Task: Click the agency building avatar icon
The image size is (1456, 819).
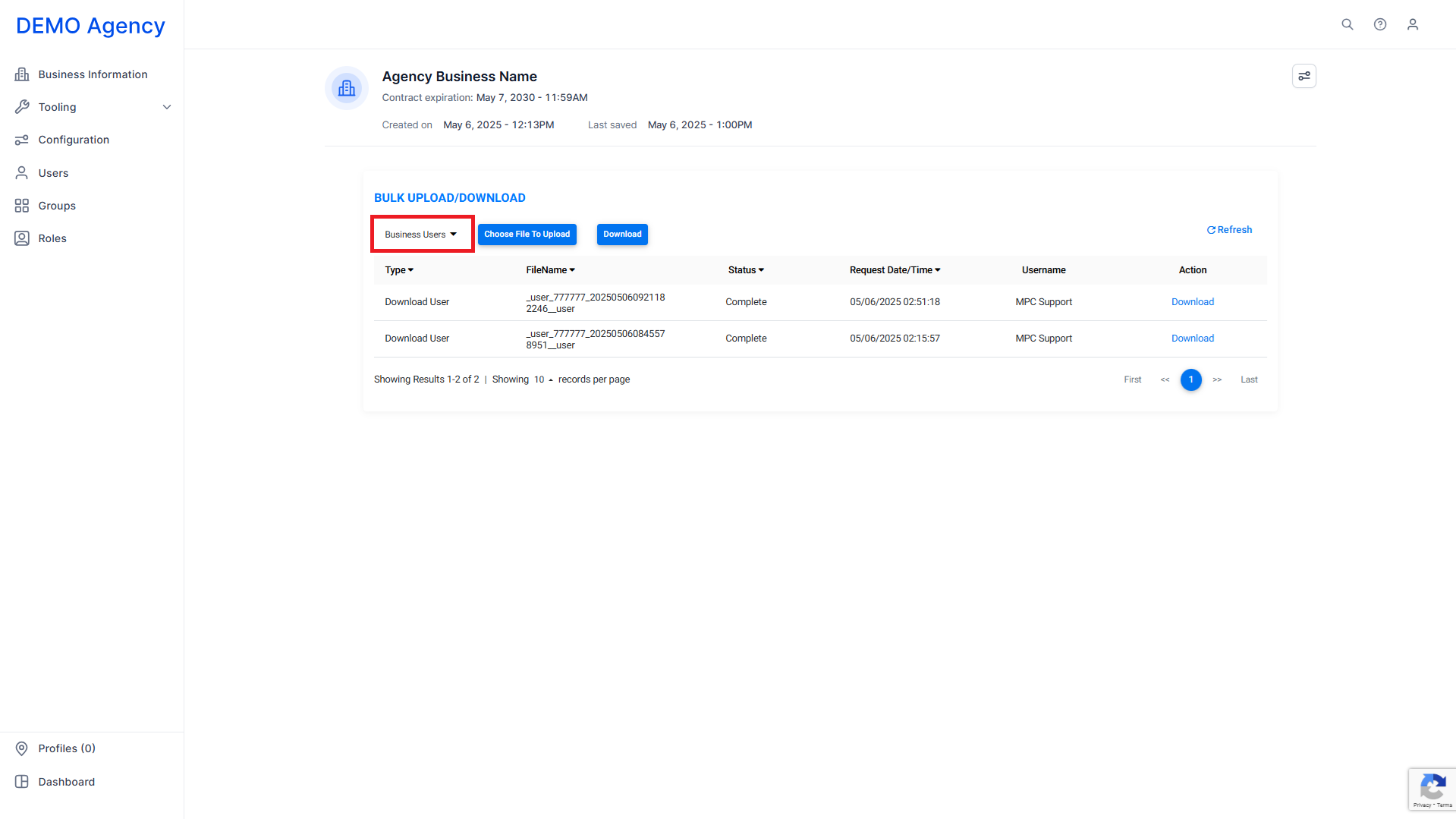Action: pyautogui.click(x=347, y=88)
